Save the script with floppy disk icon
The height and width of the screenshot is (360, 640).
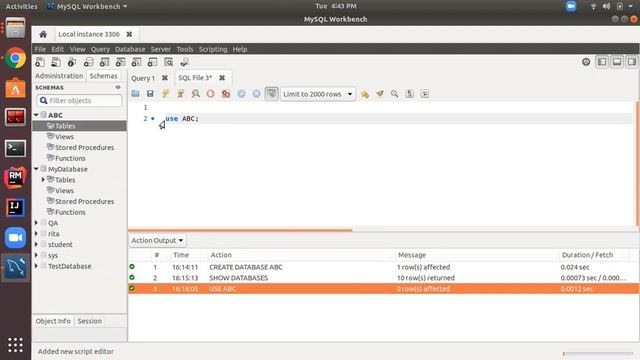click(x=150, y=94)
